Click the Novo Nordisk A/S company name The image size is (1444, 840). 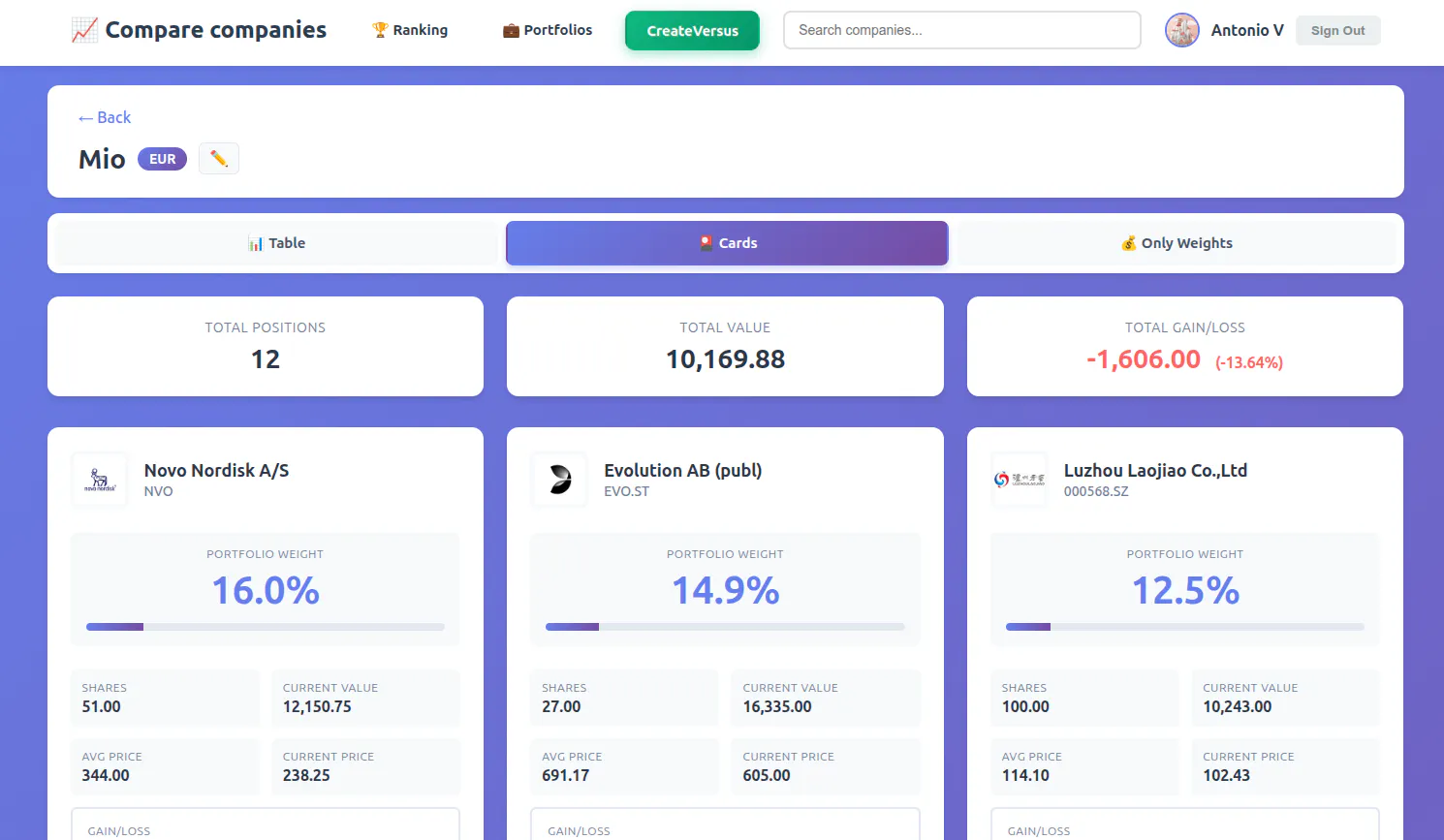tap(217, 470)
